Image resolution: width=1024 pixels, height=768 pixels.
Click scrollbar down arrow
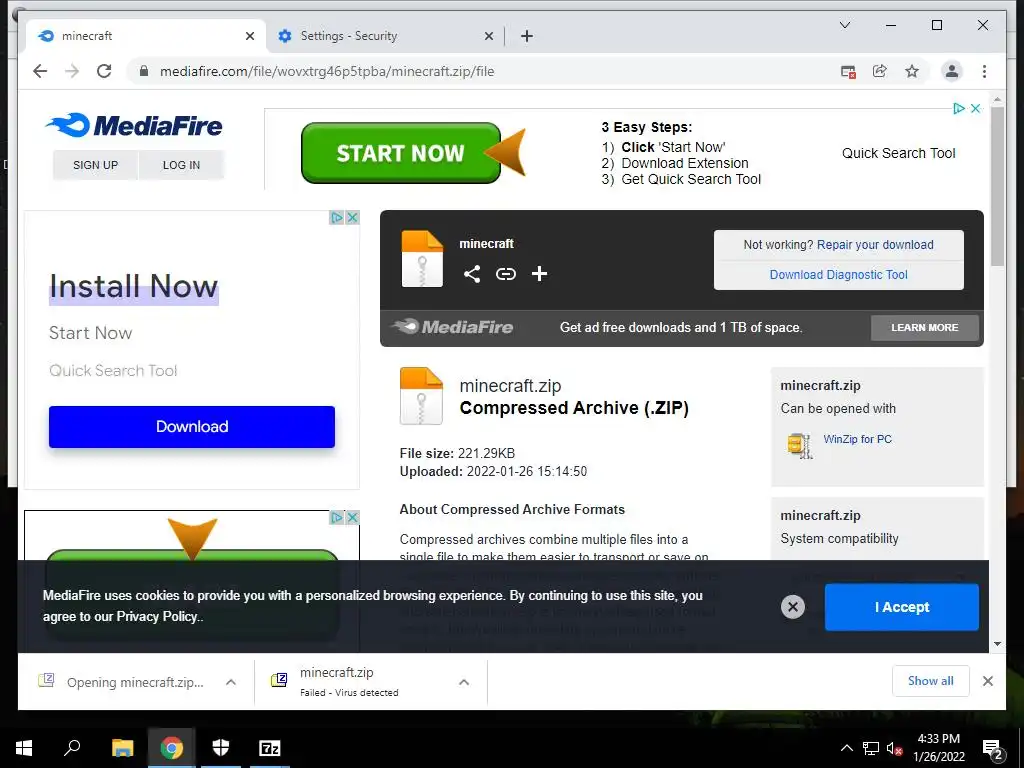click(997, 644)
